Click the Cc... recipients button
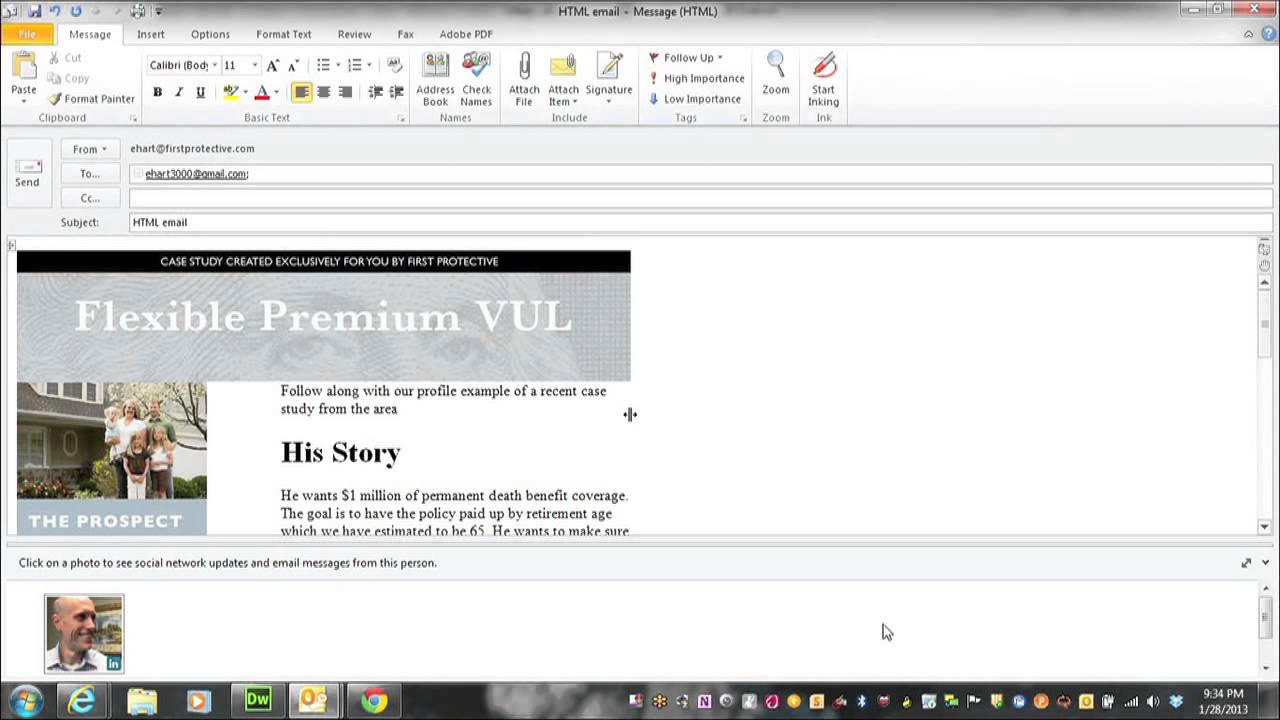This screenshot has height=720, width=1280. point(89,198)
